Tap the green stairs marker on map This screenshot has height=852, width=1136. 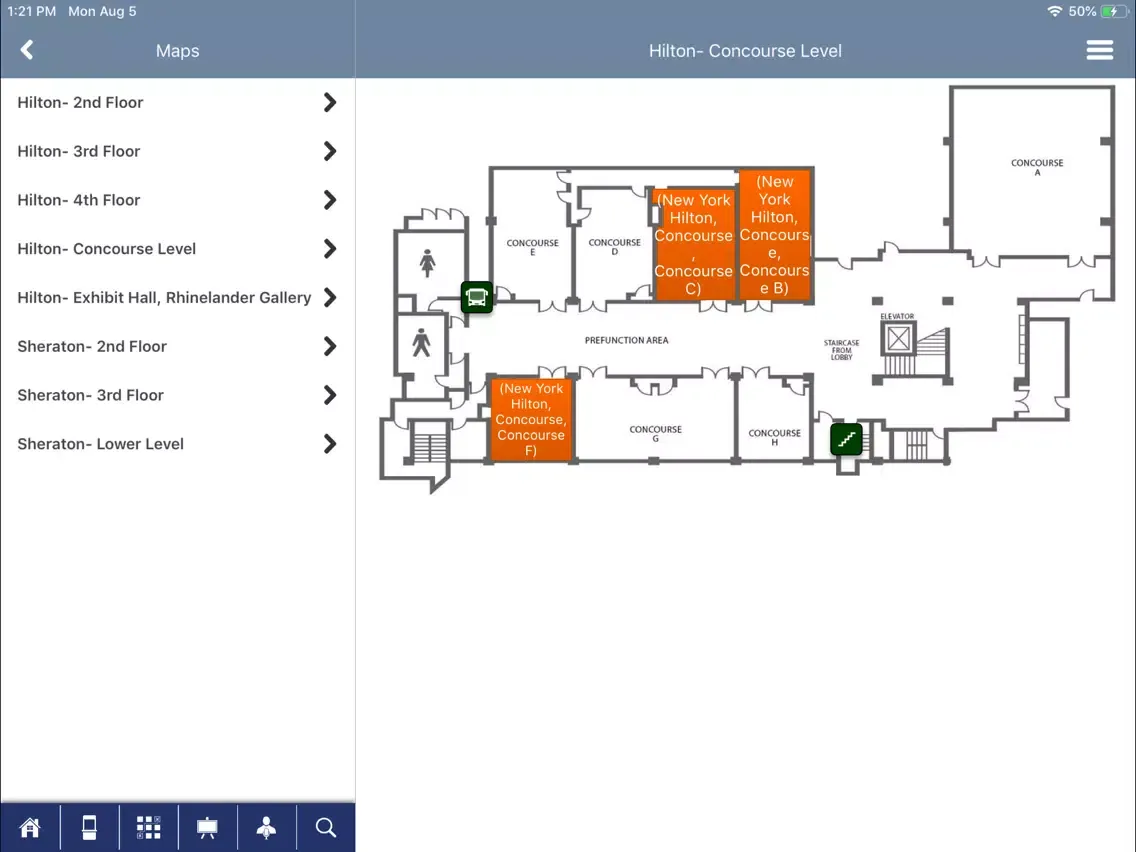(x=846, y=438)
